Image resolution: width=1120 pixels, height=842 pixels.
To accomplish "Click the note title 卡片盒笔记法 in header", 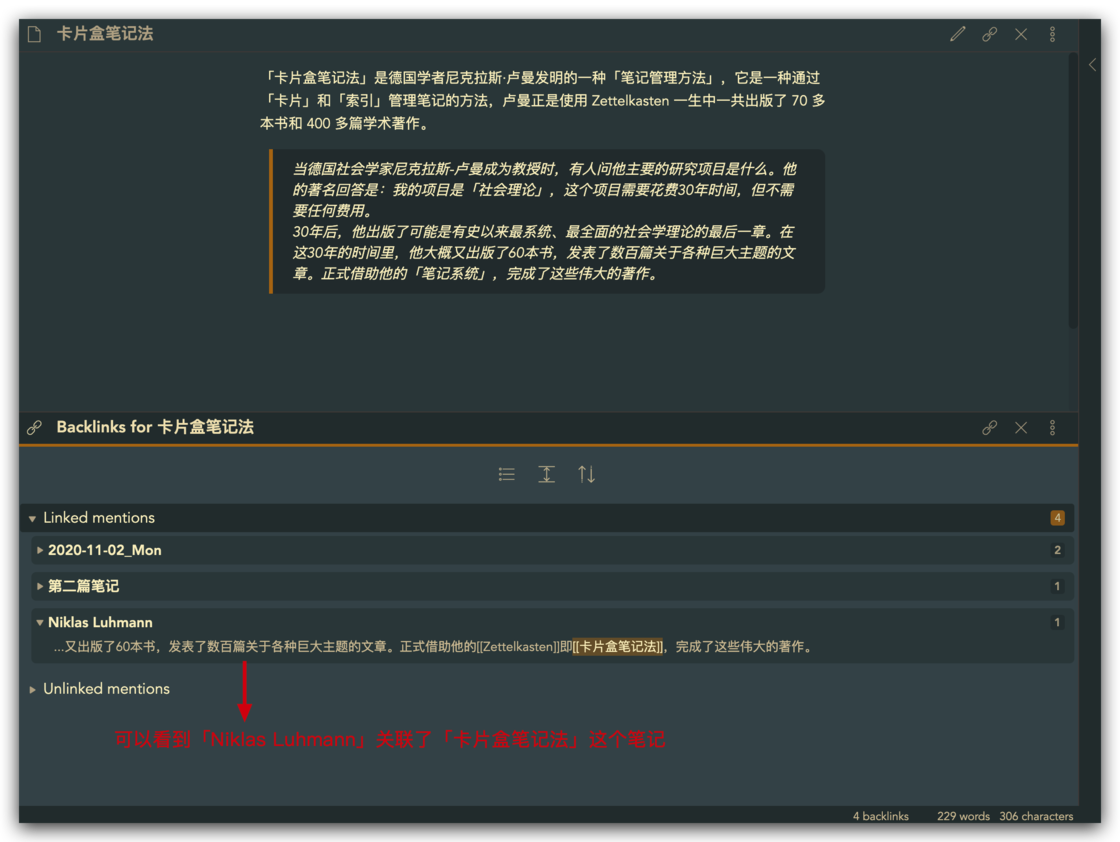I will 105,34.
